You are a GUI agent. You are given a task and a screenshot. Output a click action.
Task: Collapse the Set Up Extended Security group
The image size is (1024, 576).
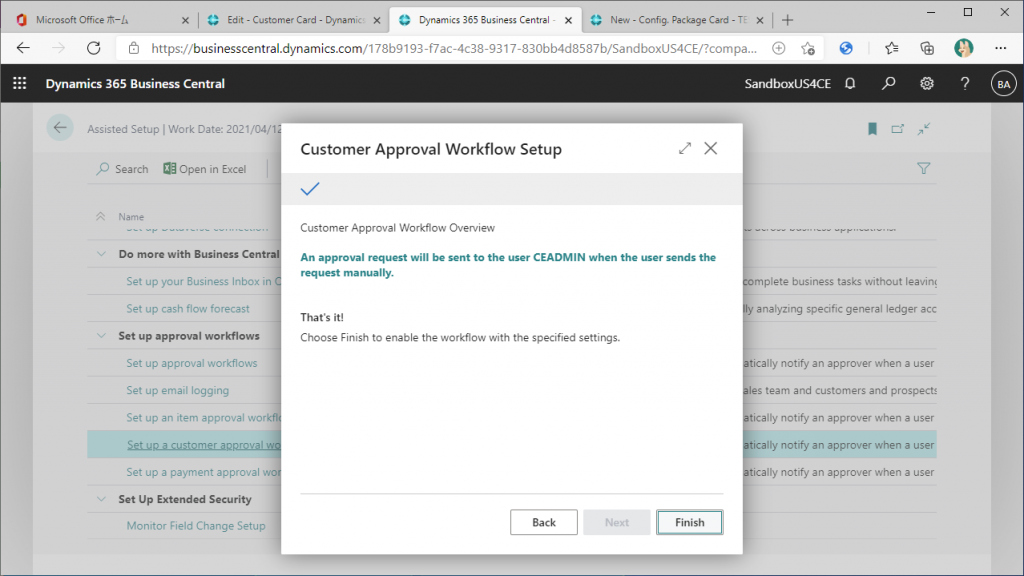click(101, 499)
